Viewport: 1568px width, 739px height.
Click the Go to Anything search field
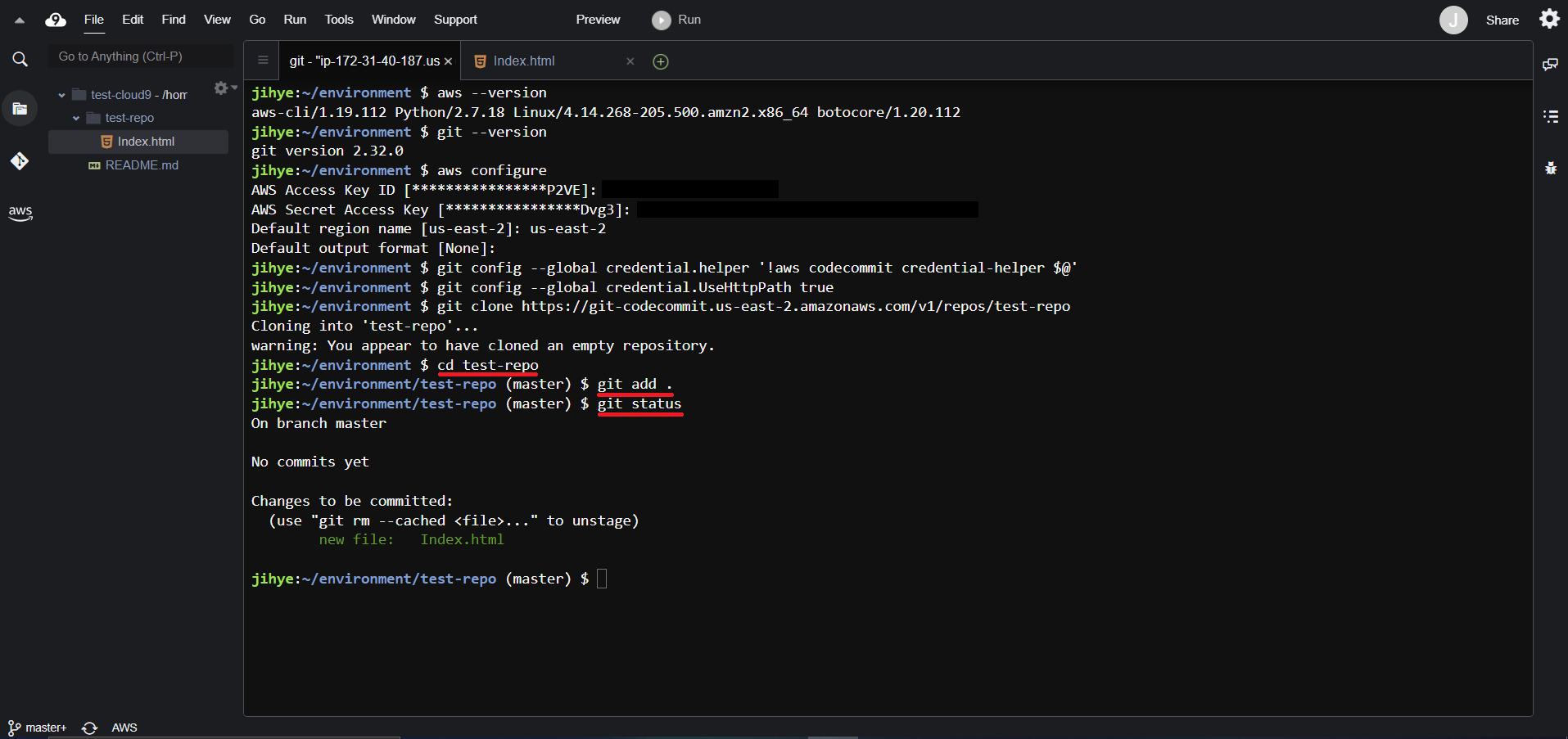click(141, 56)
